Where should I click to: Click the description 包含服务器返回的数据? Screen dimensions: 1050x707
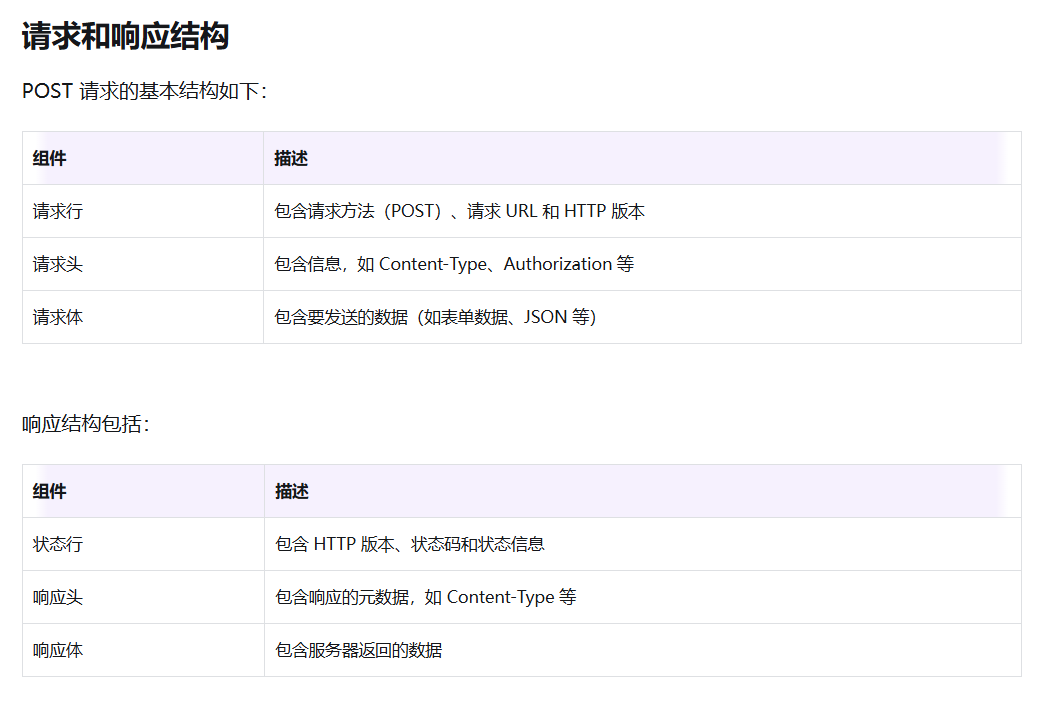pyautogui.click(x=358, y=650)
